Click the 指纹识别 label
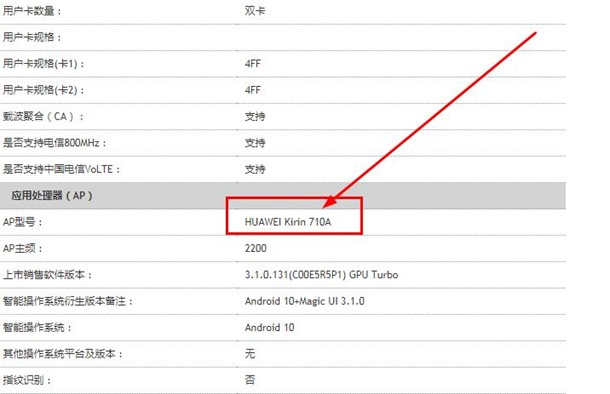610x394 pixels. coord(27,380)
